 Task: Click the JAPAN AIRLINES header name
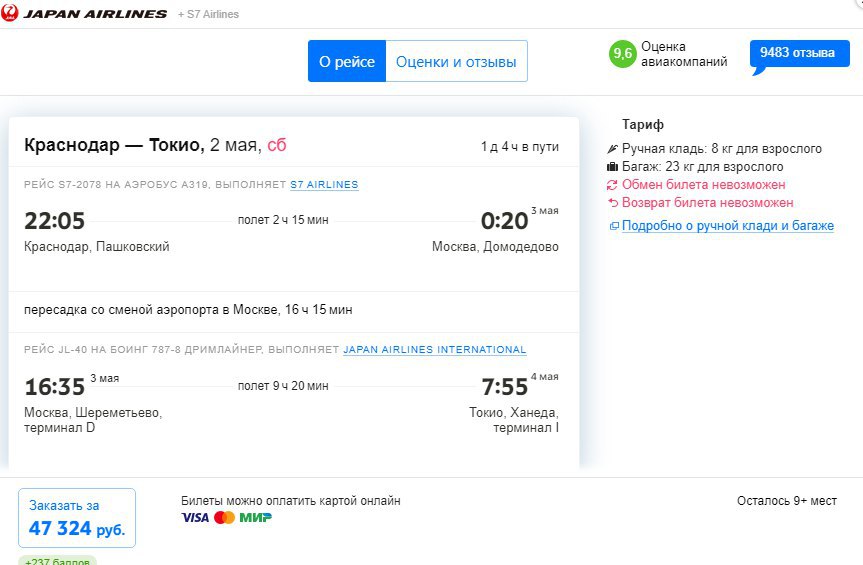[x=95, y=14]
